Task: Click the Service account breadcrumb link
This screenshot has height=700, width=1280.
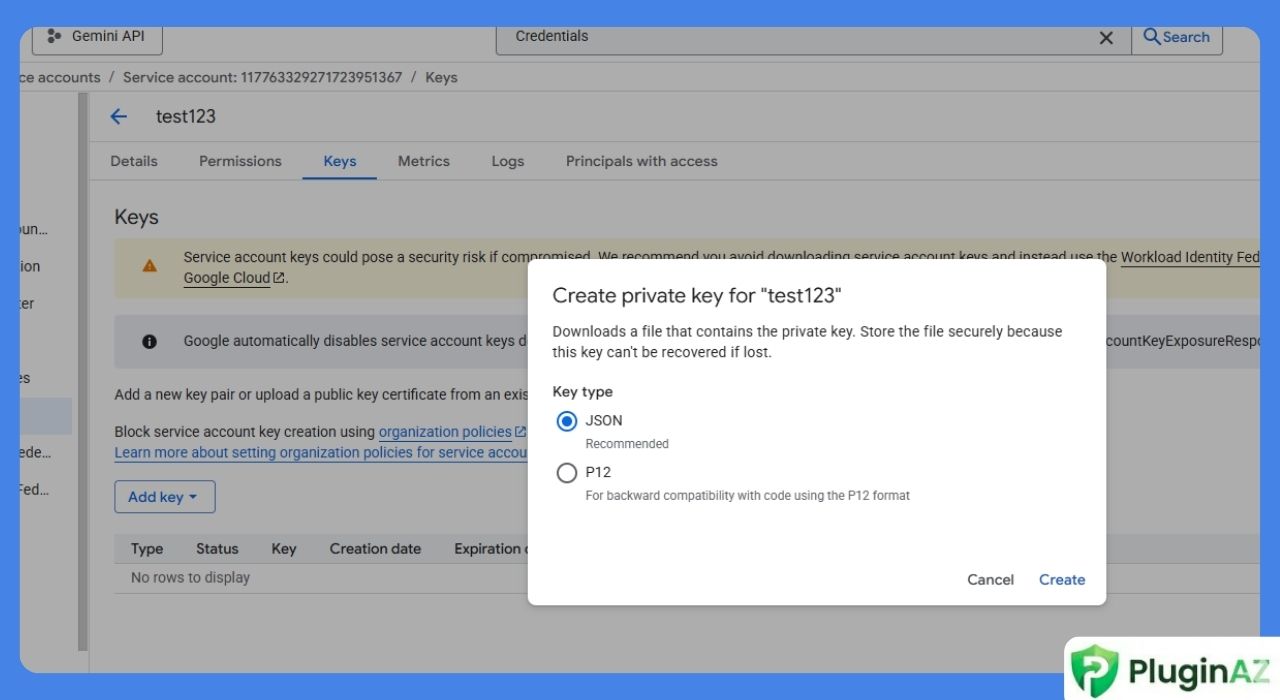Action: point(262,77)
